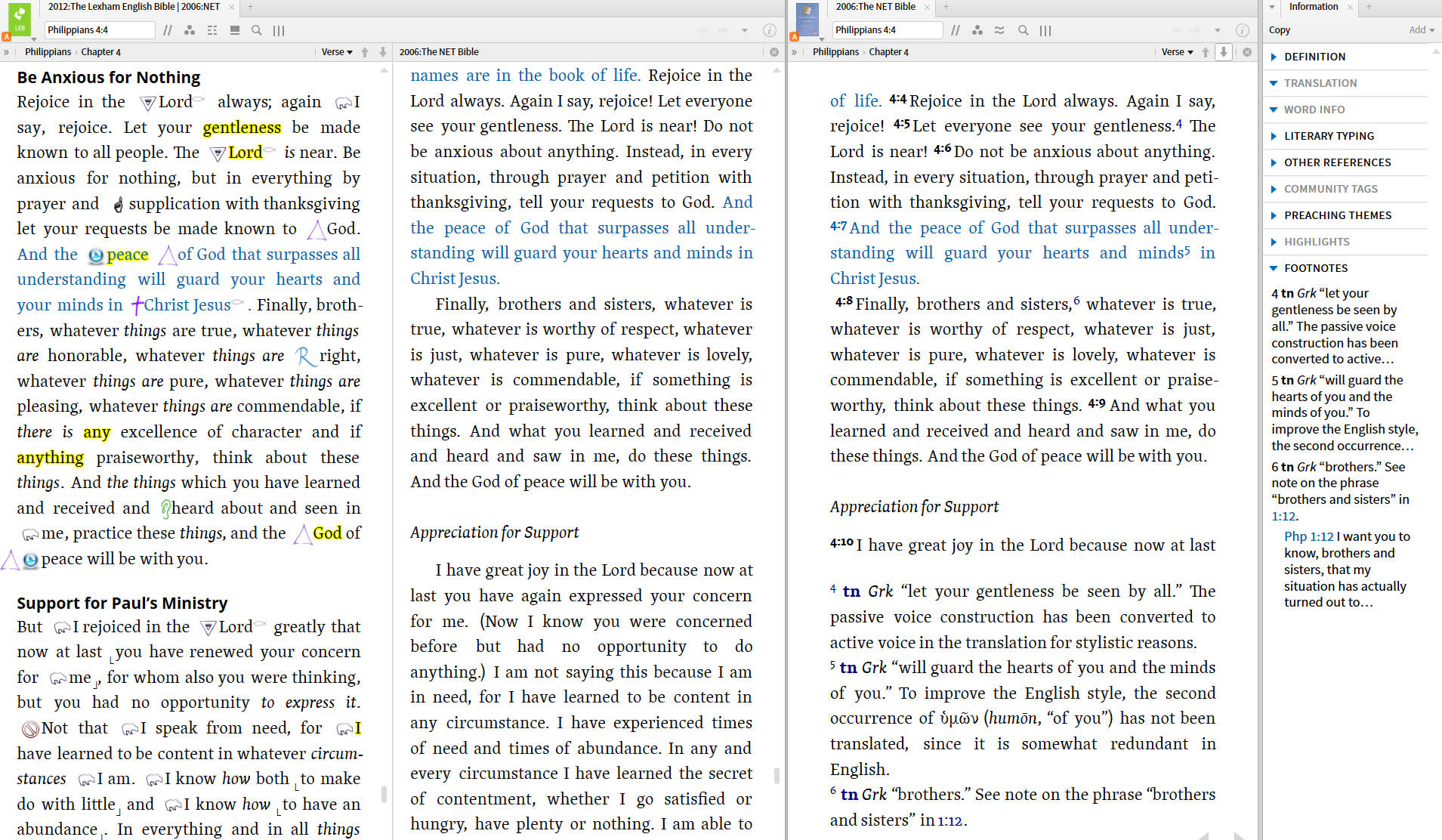Close the Information tab
This screenshot has height=840, width=1442.
coord(1349,7)
